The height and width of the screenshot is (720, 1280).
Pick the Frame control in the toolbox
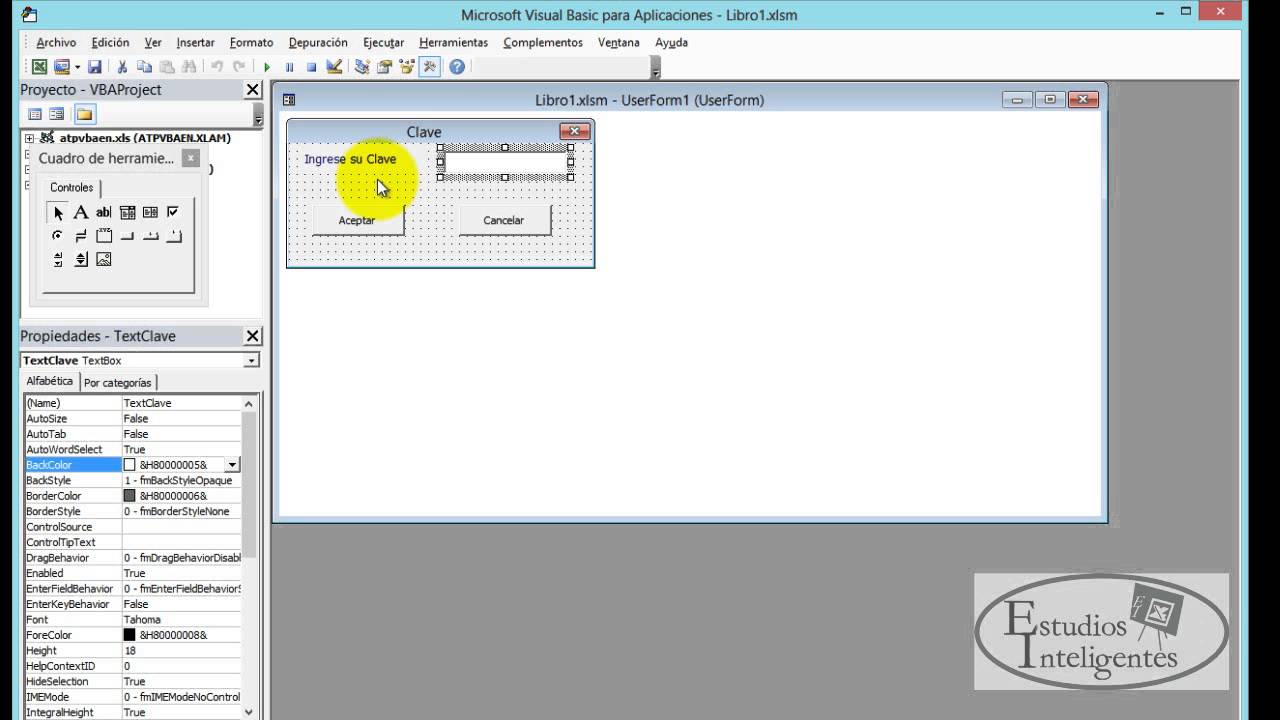[104, 236]
